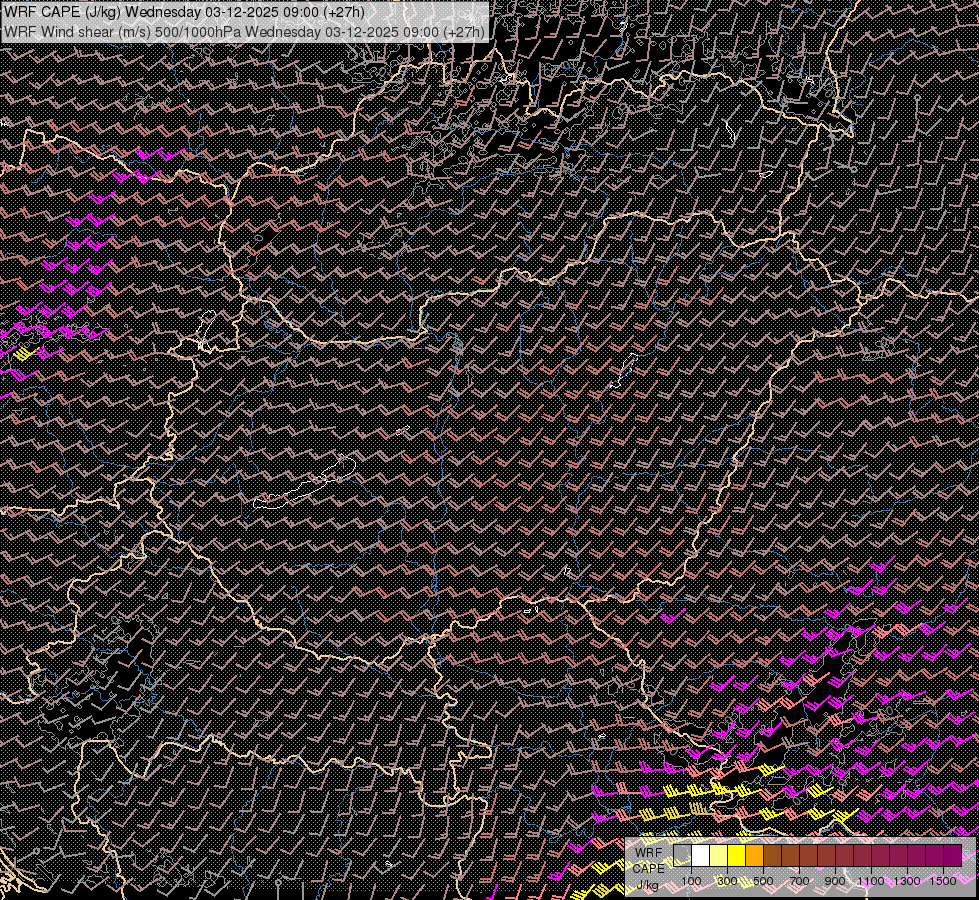Click the 1100 value under the color bar
Image resolution: width=979 pixels, height=900 pixels.
[871, 880]
